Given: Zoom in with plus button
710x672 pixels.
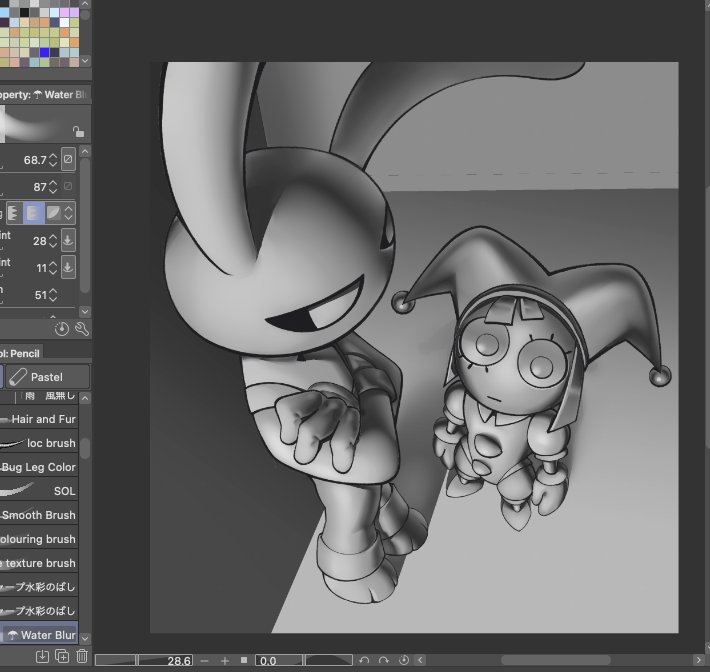Looking at the screenshot, I should pyautogui.click(x=225, y=661).
